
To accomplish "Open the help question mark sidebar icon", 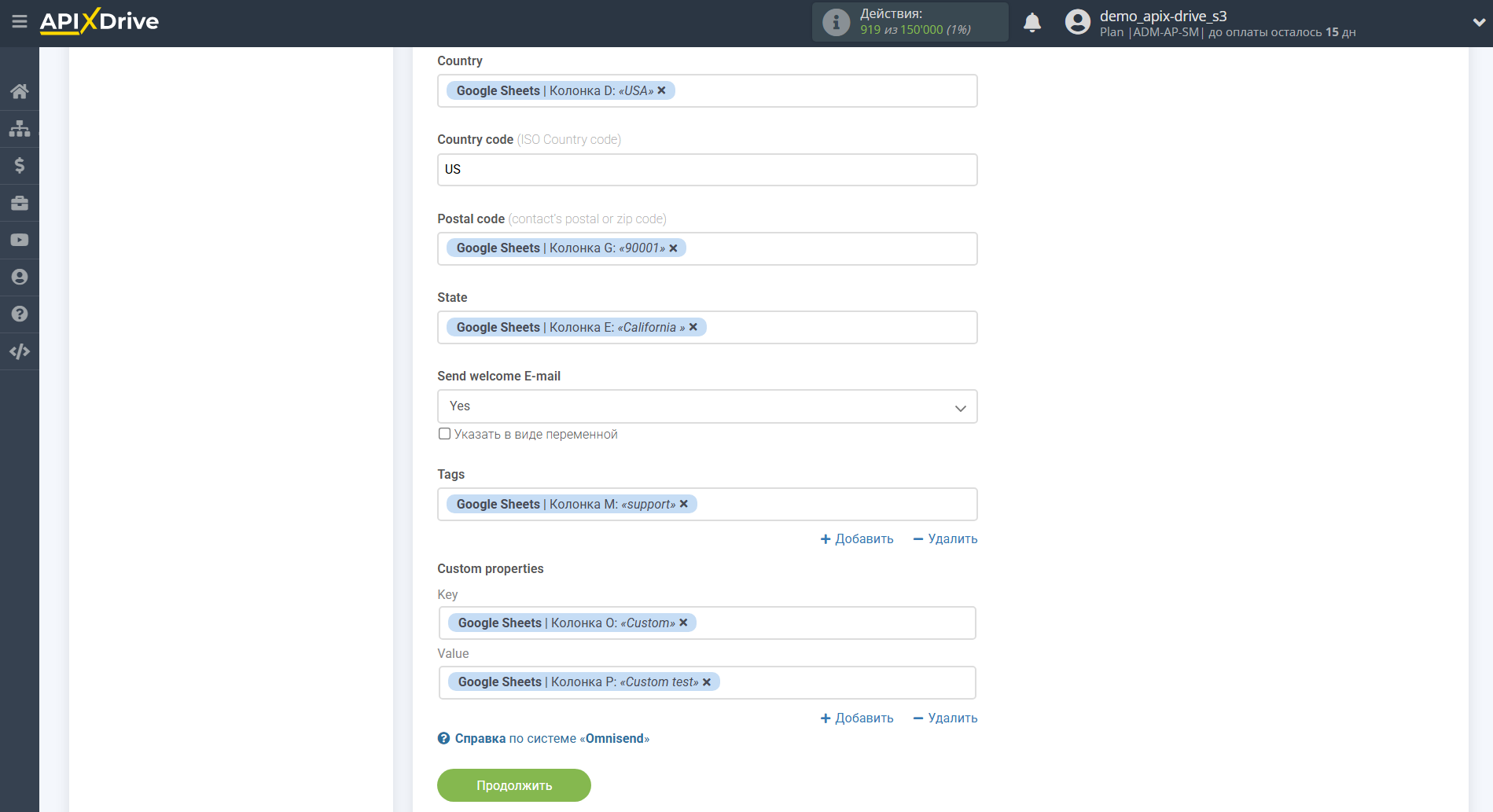I will coord(20,314).
